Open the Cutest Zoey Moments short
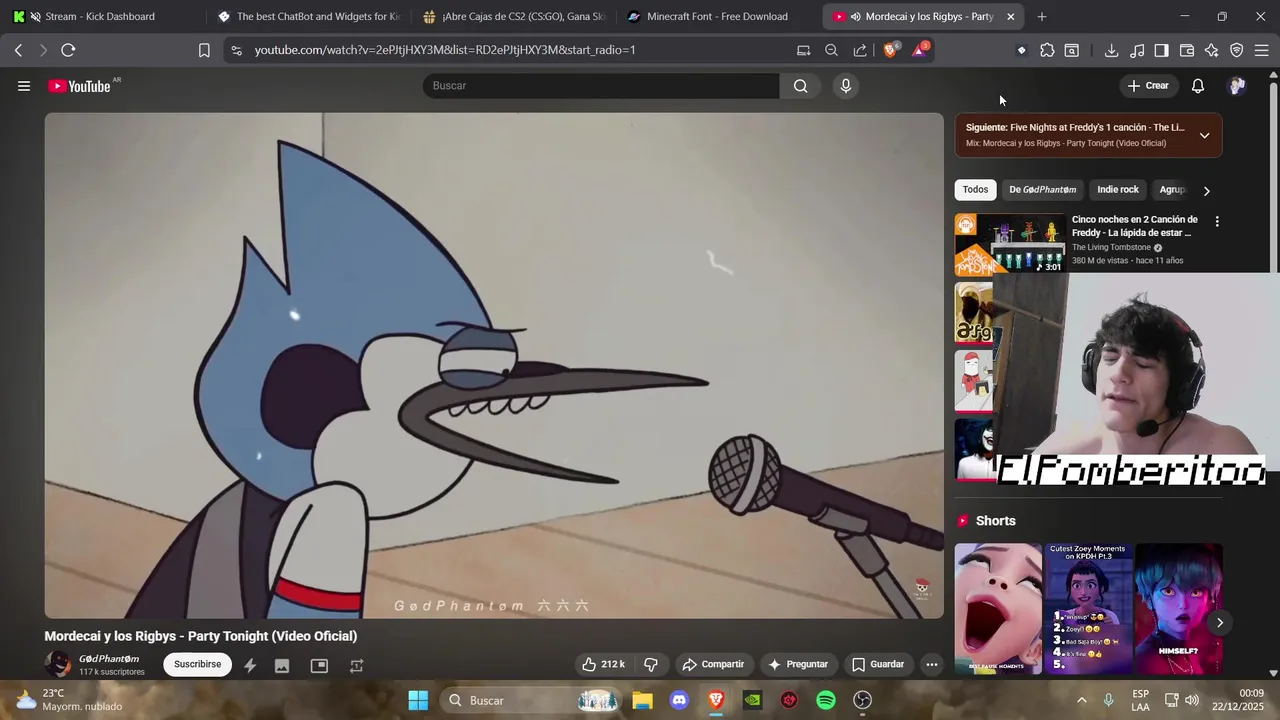This screenshot has width=1280, height=720. [x=1088, y=609]
